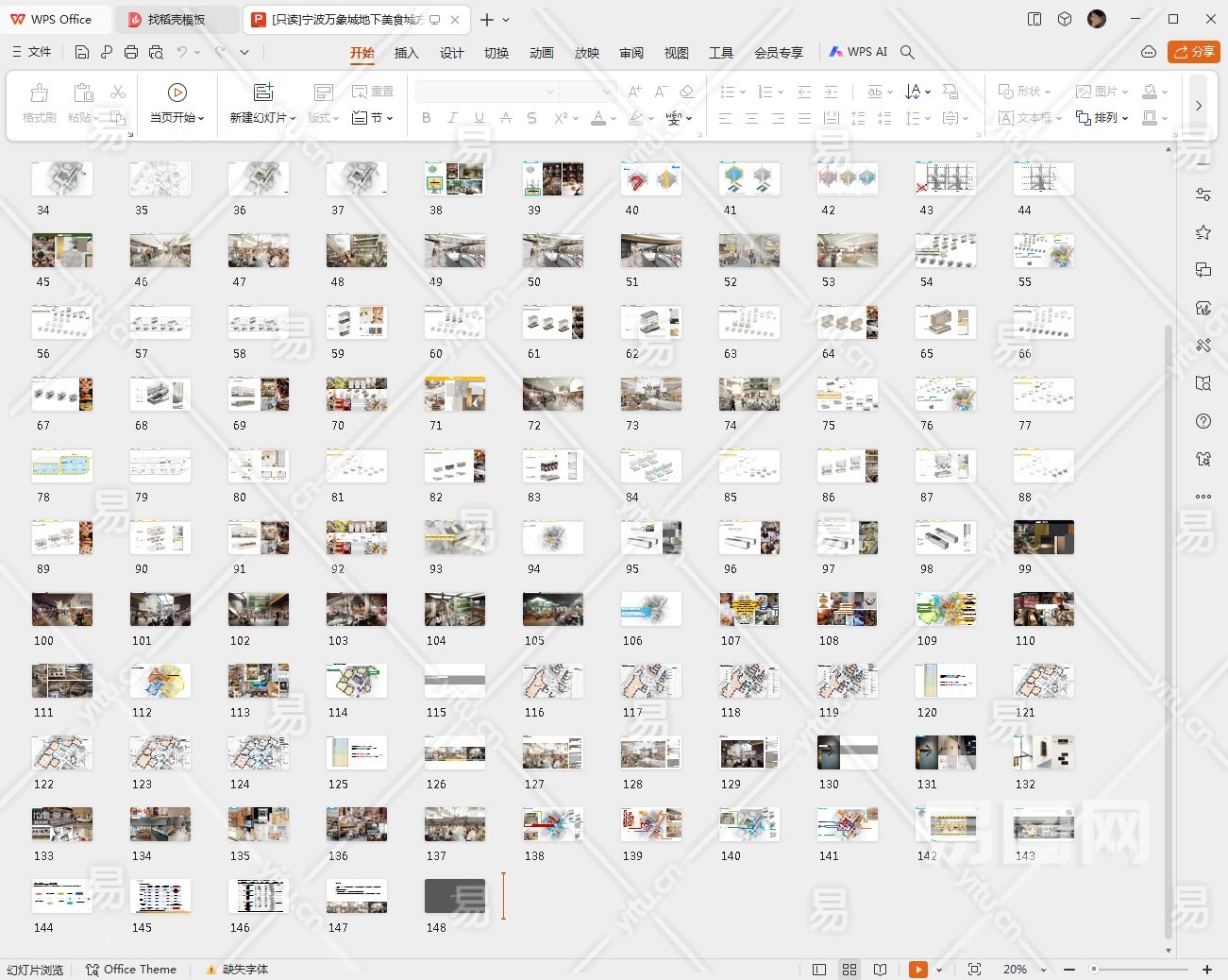Open the 插入 (Insert) ribbon tab
This screenshot has height=980, width=1228.
point(406,53)
